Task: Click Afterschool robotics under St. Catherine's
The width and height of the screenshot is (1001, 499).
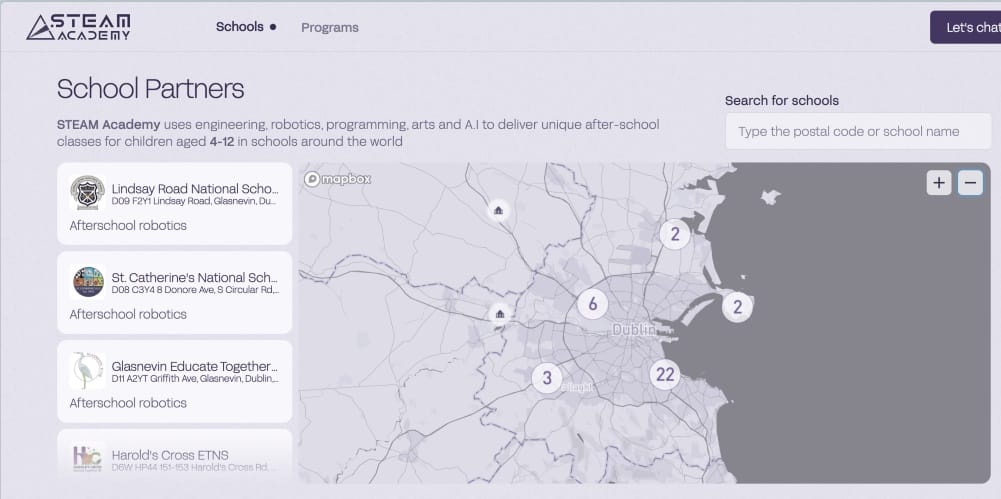Action: (x=128, y=314)
